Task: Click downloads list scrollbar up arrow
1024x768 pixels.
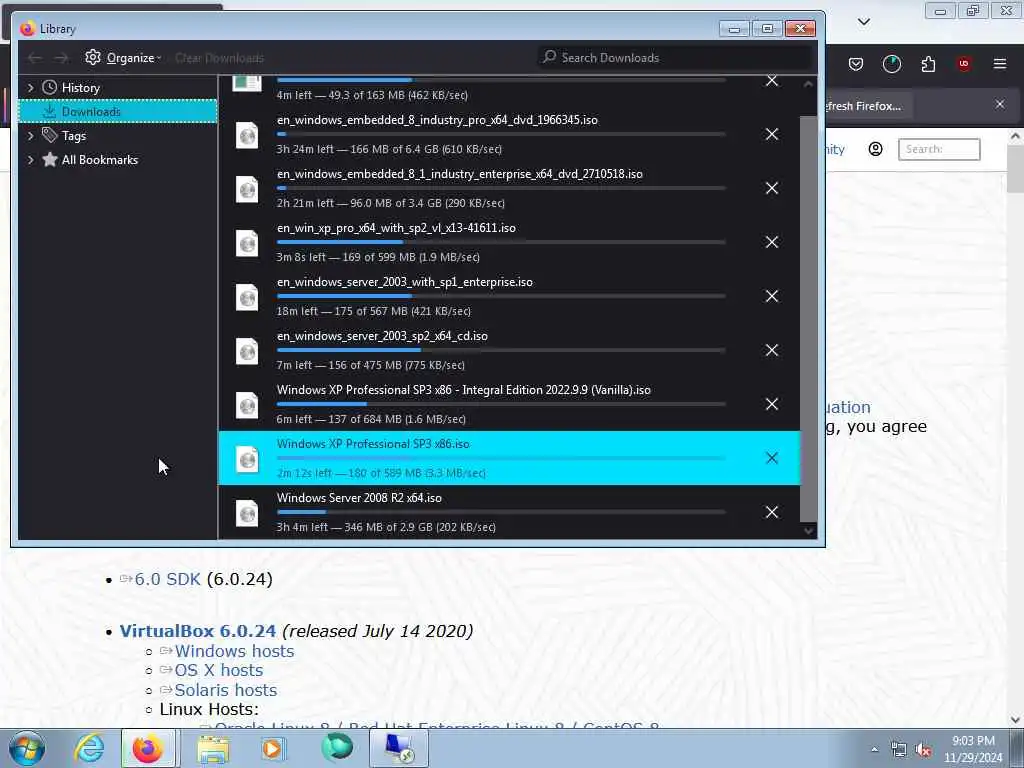Action: click(x=808, y=84)
